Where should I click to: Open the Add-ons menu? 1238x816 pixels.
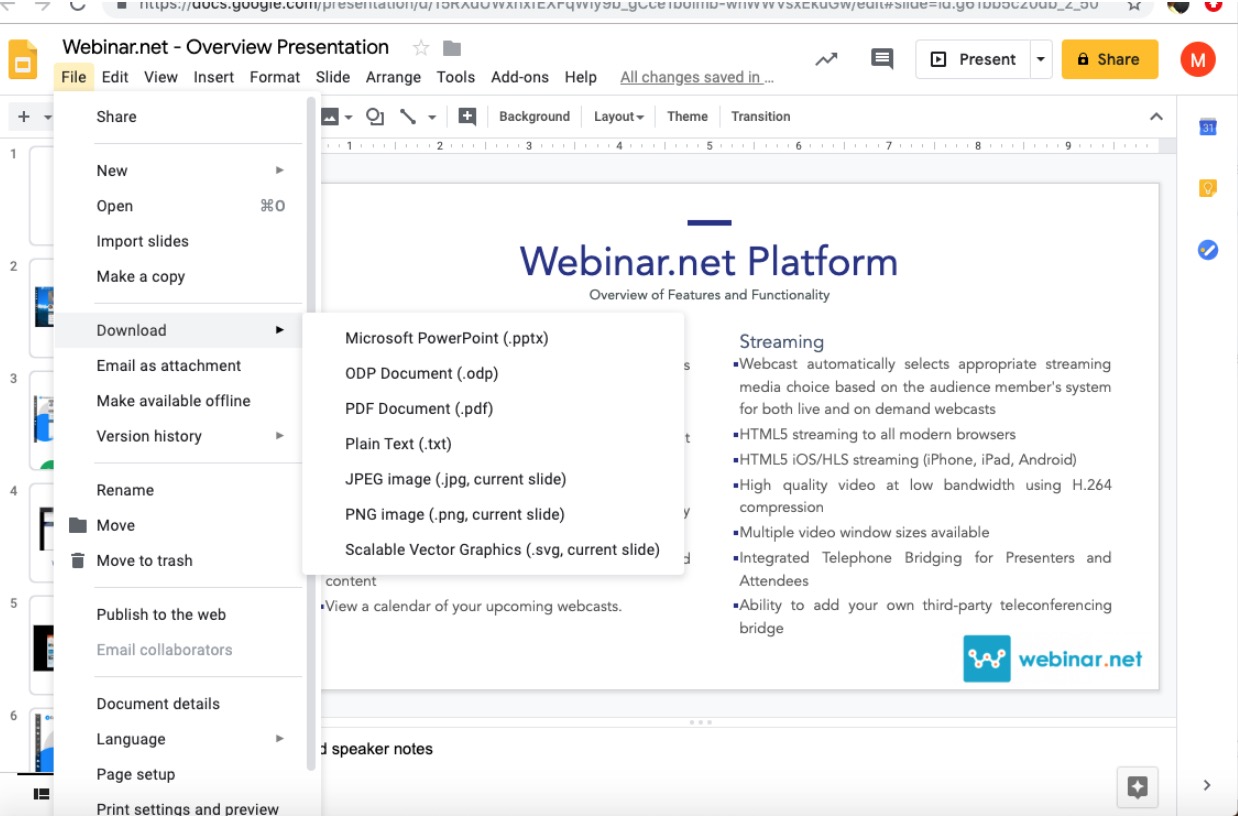[x=520, y=77]
